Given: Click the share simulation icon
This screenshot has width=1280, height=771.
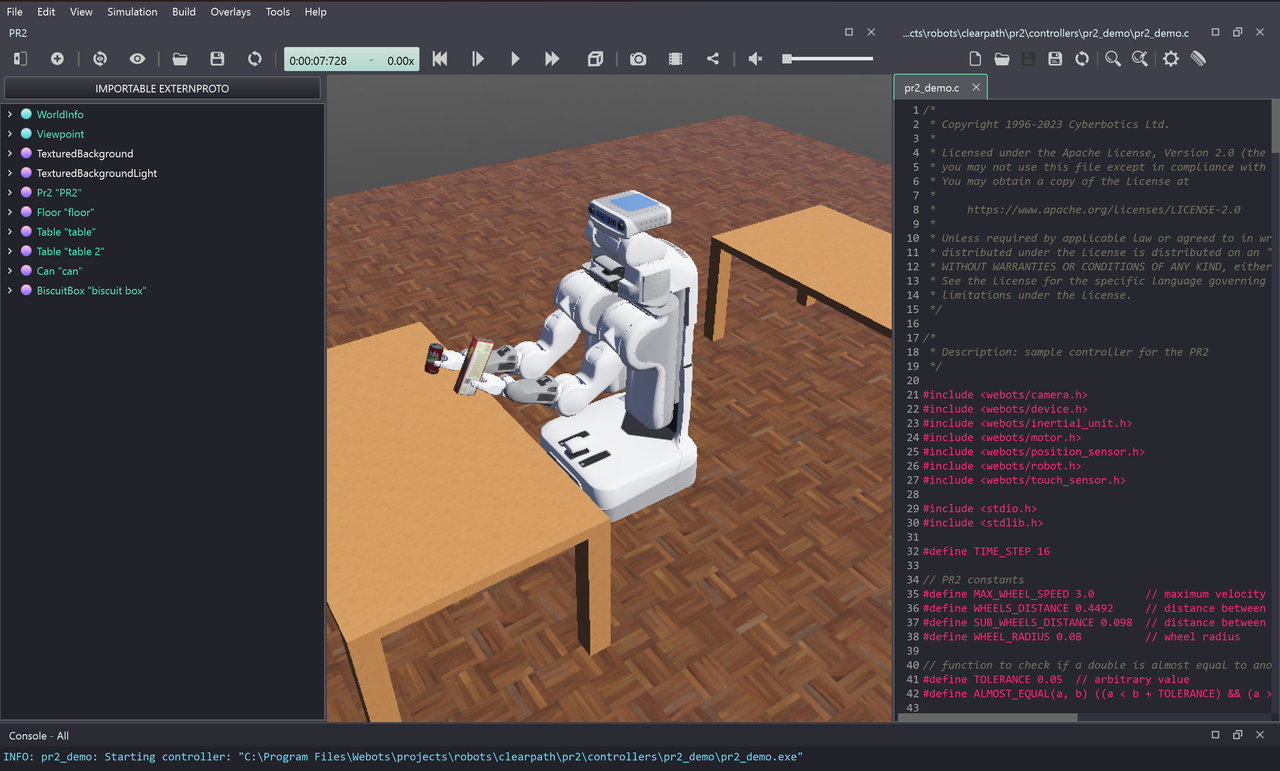Looking at the screenshot, I should point(713,59).
